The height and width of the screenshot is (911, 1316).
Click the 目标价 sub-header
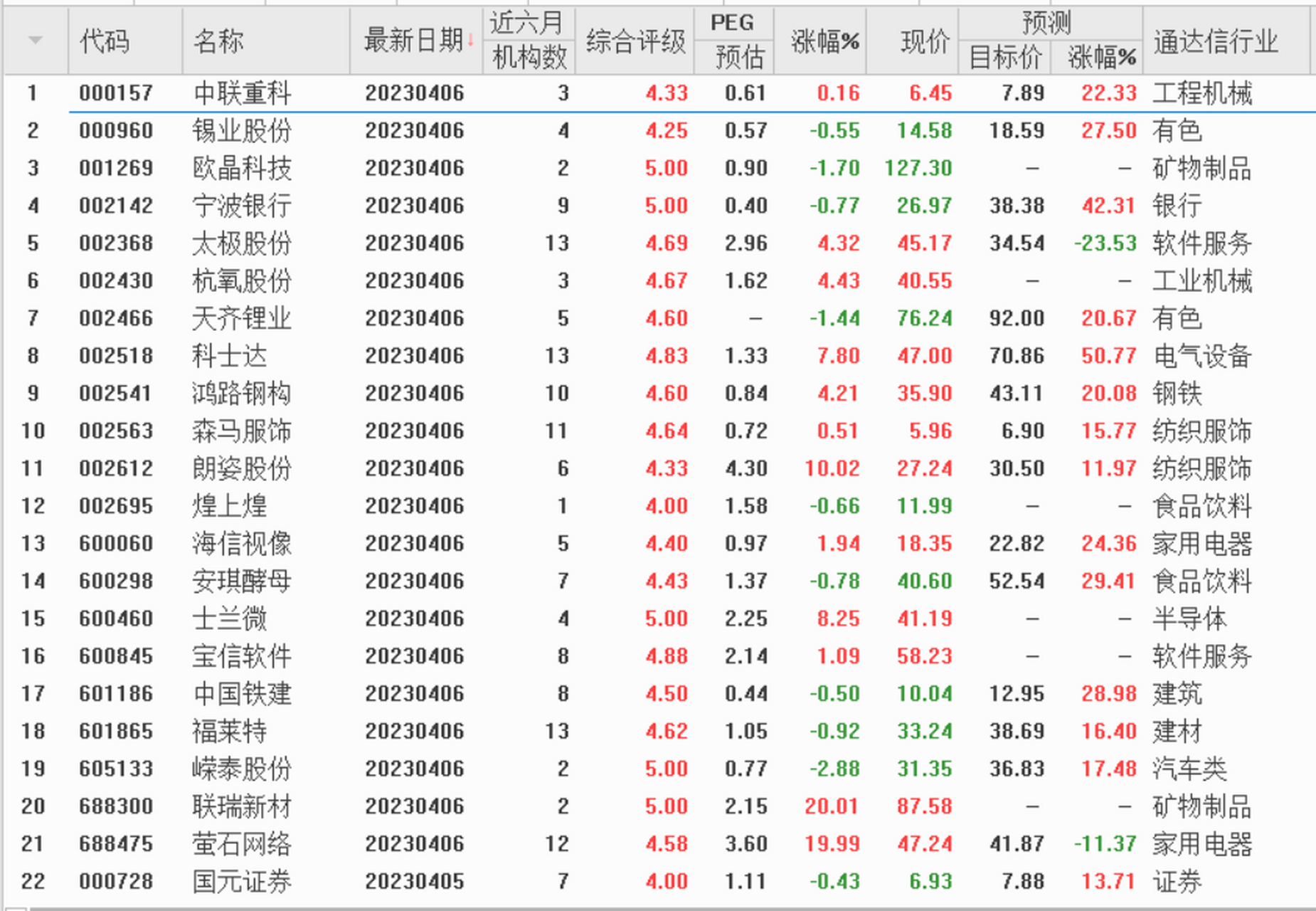point(1005,57)
